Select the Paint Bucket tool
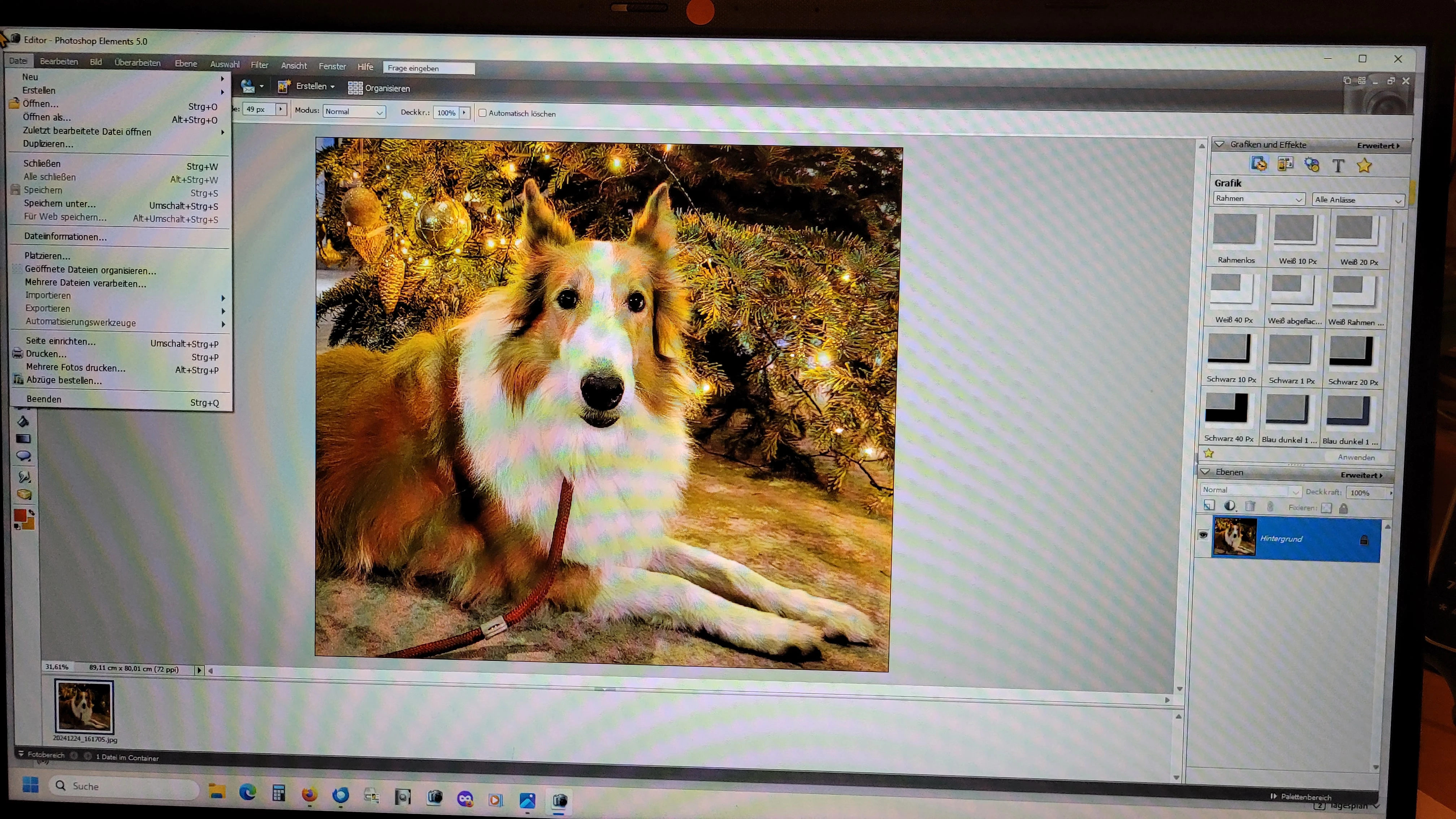This screenshot has width=1456, height=819. click(x=23, y=421)
